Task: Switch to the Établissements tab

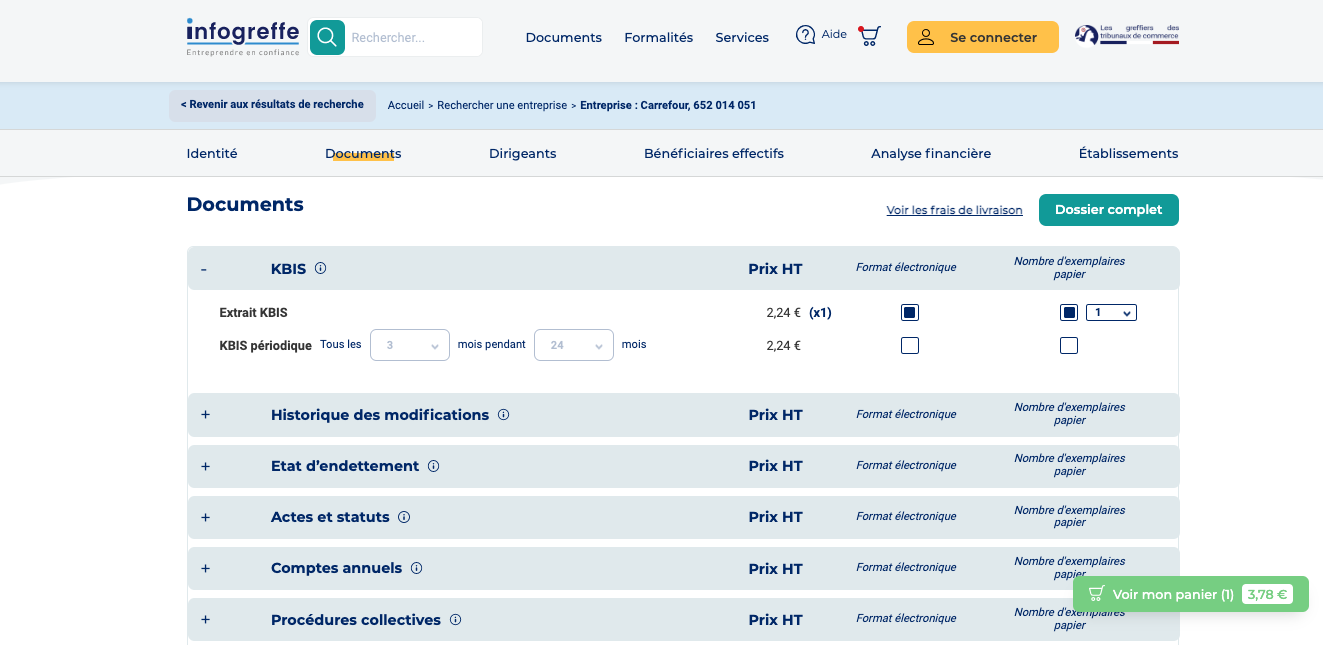Action: (1128, 153)
